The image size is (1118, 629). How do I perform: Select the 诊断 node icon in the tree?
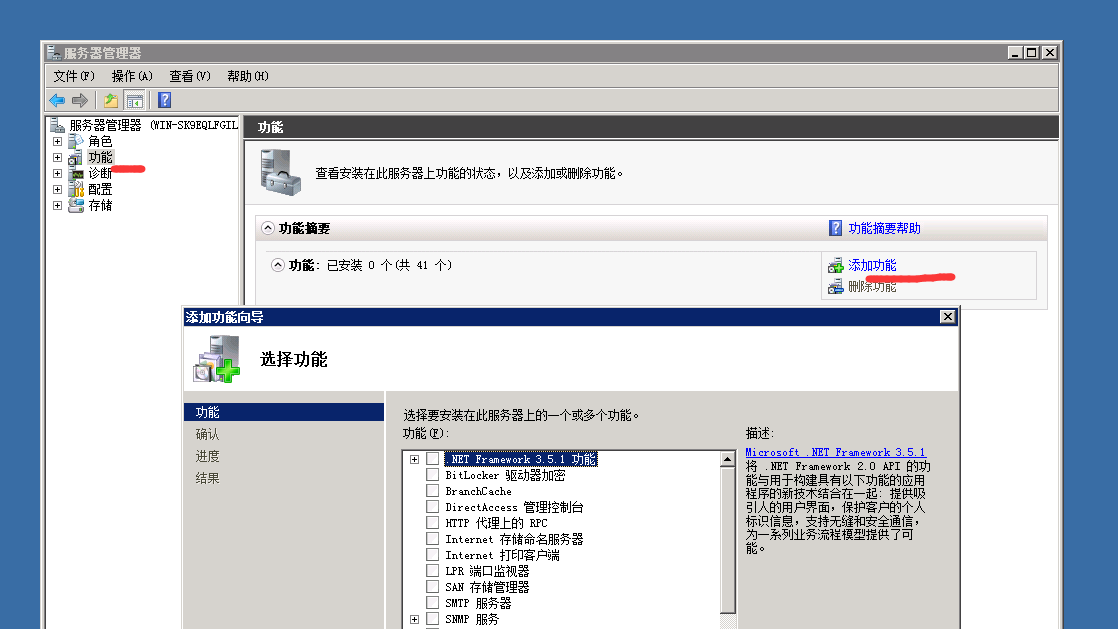[76, 173]
